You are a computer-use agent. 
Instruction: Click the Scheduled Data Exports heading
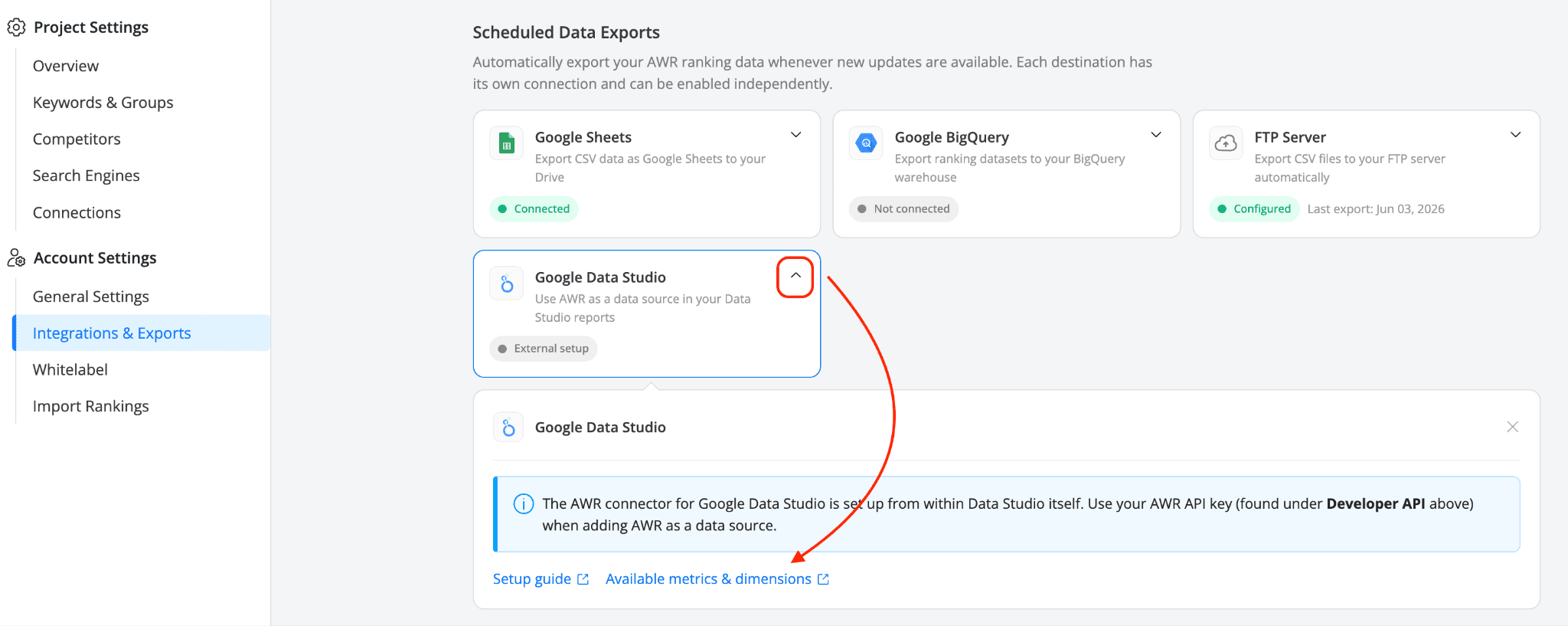566,32
